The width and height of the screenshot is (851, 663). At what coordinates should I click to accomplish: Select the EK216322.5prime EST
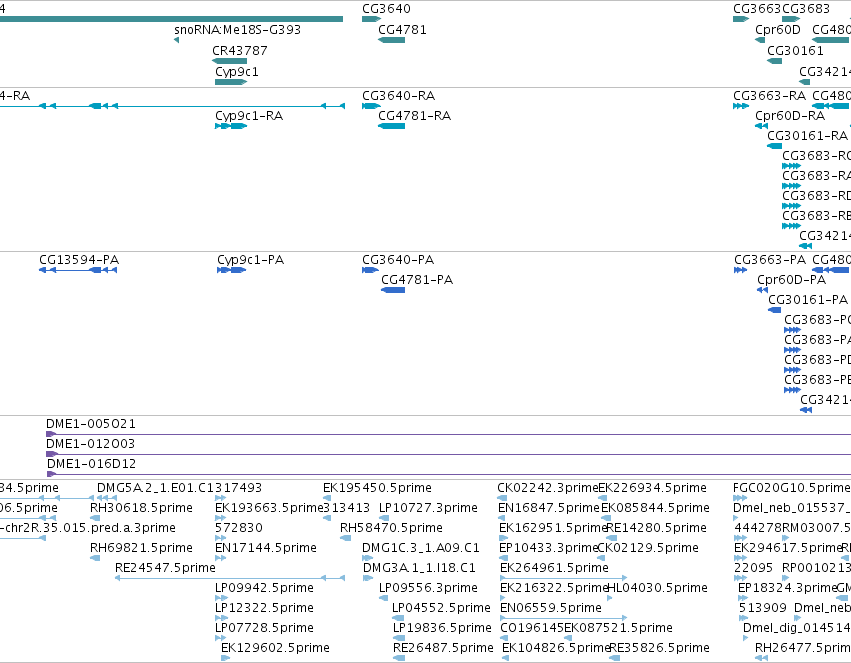point(503,598)
